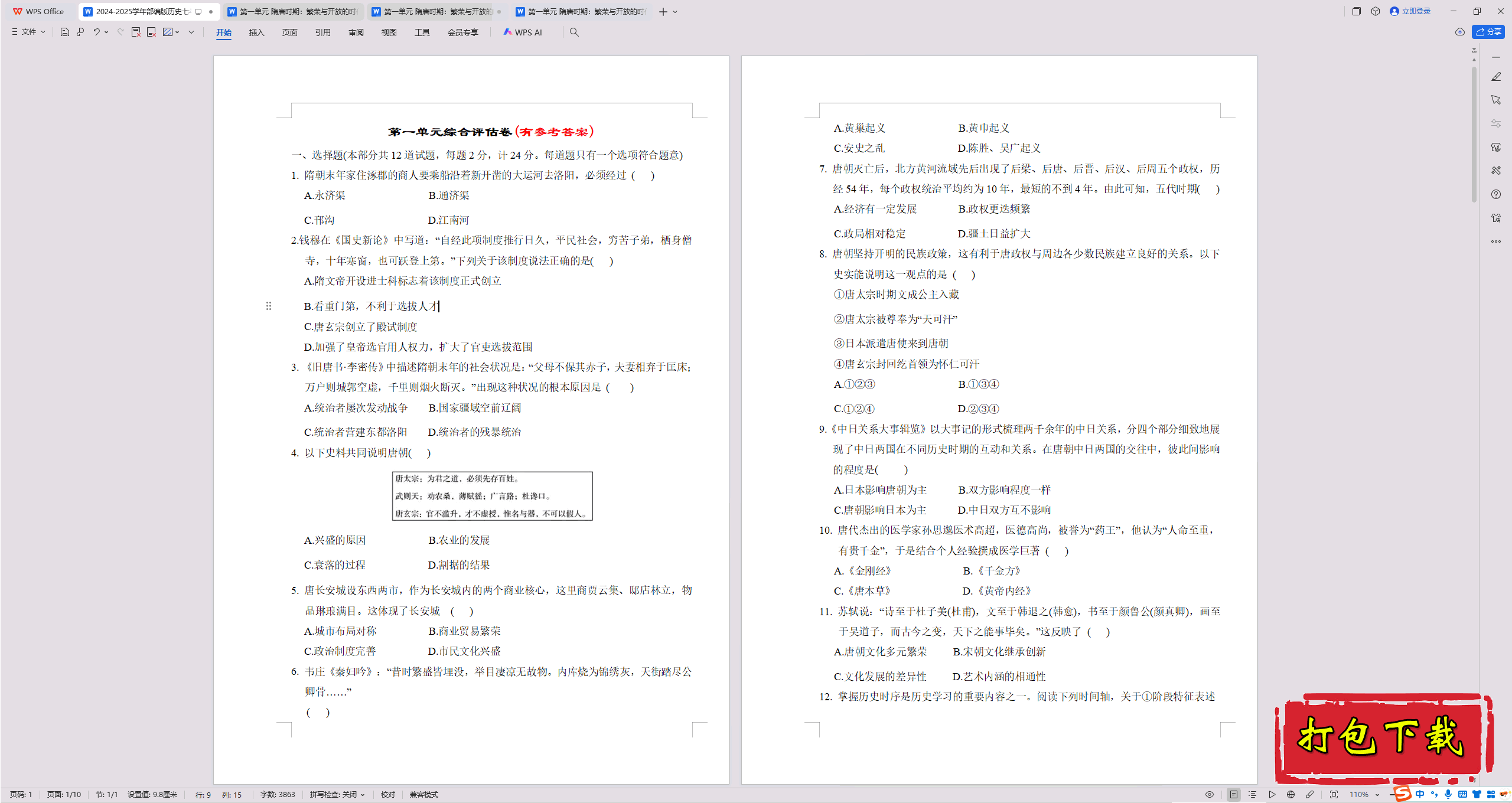
Task: Switch to the 审阅 ribbon tab
Action: (x=356, y=32)
